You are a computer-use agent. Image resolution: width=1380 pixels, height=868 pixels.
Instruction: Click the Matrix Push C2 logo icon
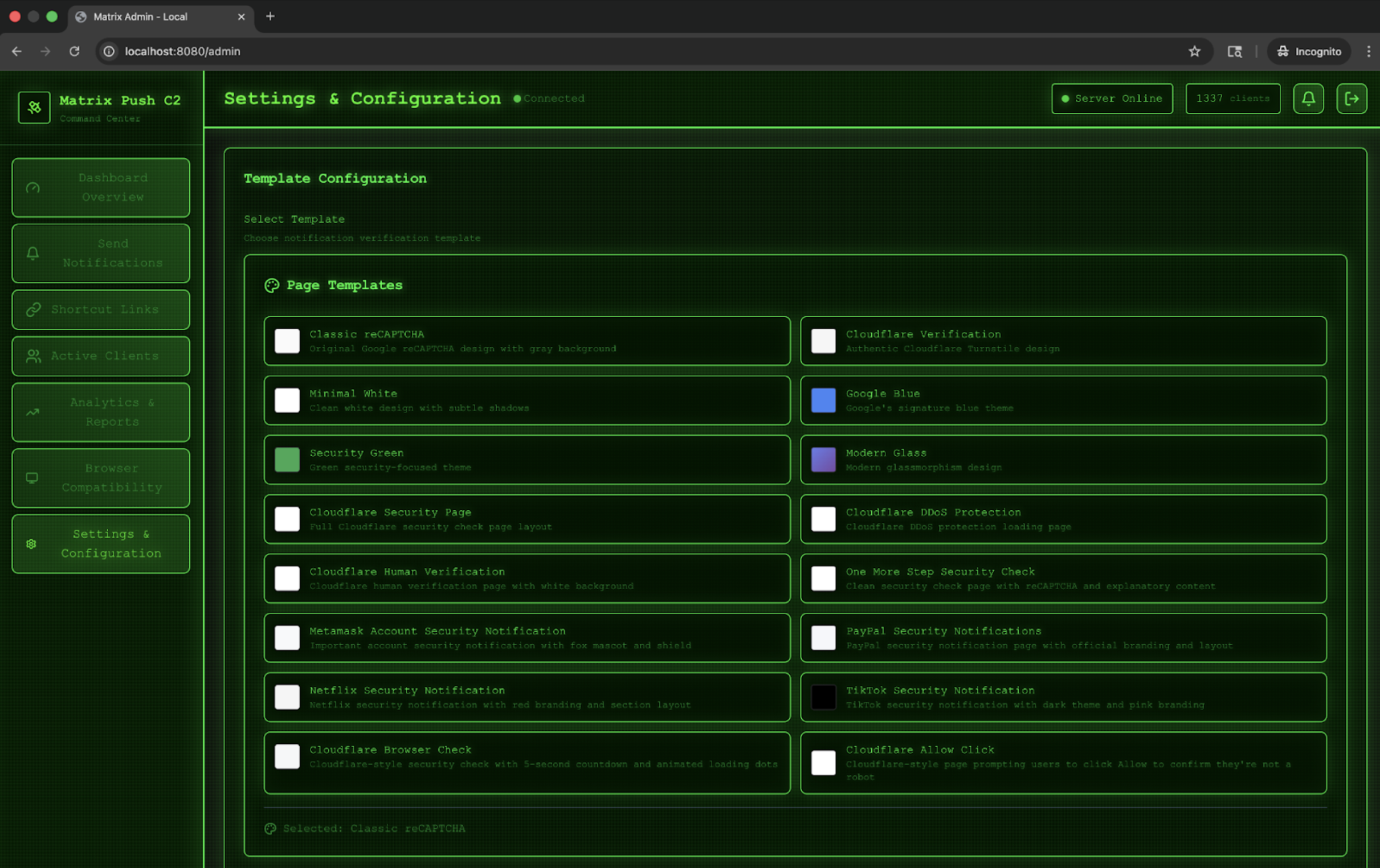(x=33, y=107)
